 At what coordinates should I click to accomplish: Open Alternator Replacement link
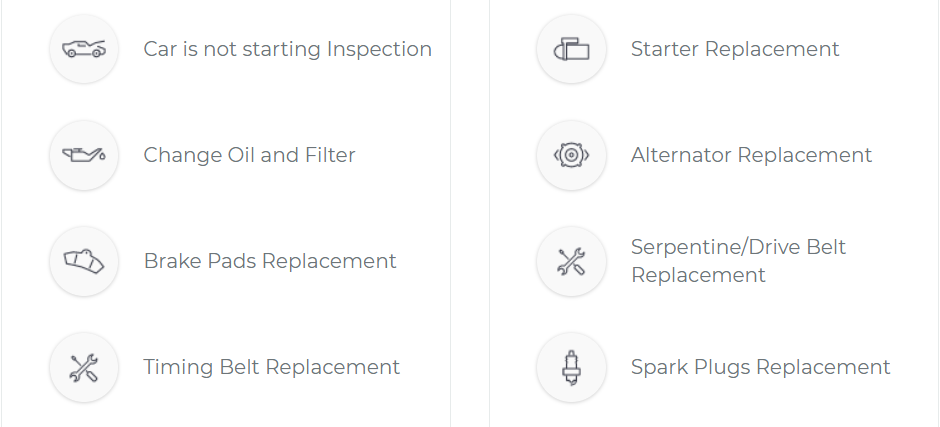(751, 155)
